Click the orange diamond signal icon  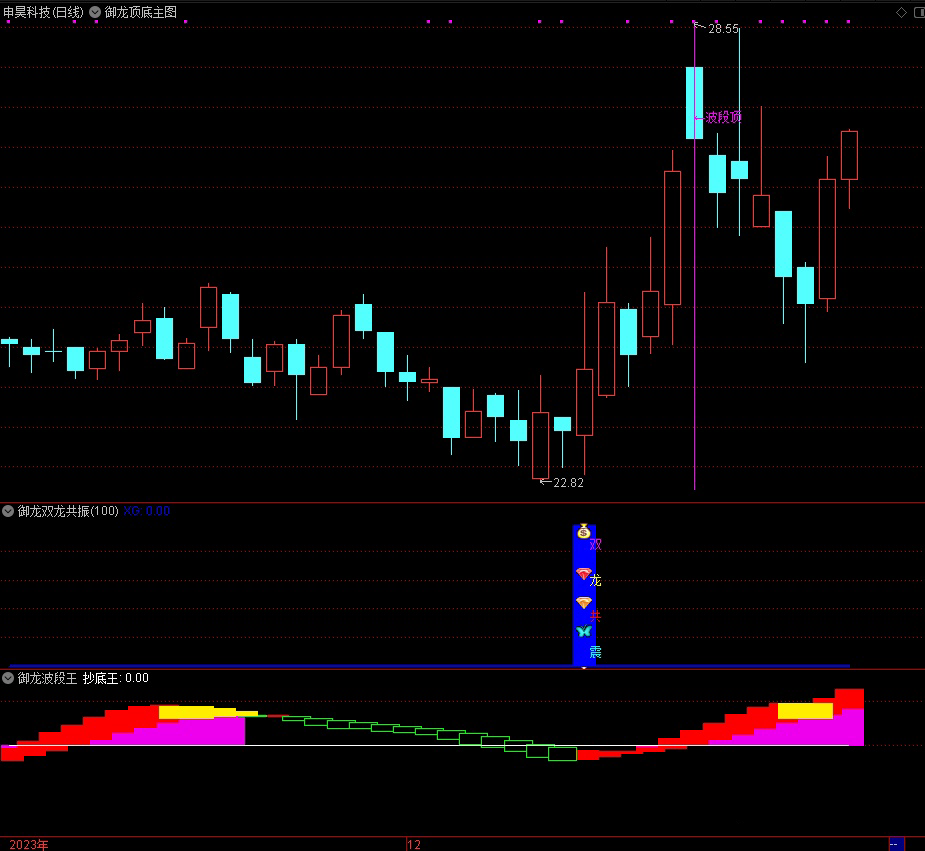pos(584,603)
